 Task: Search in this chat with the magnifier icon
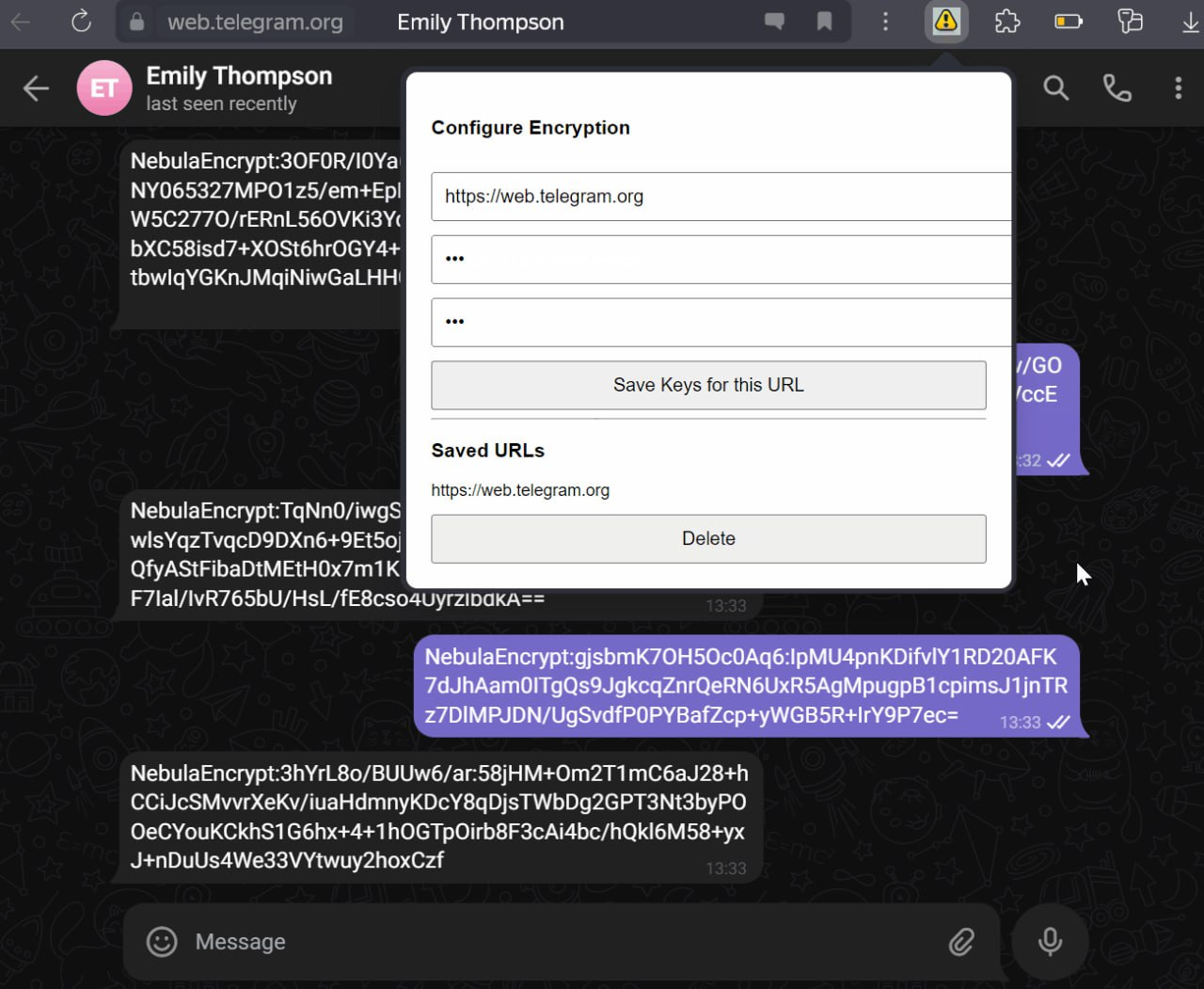point(1055,88)
